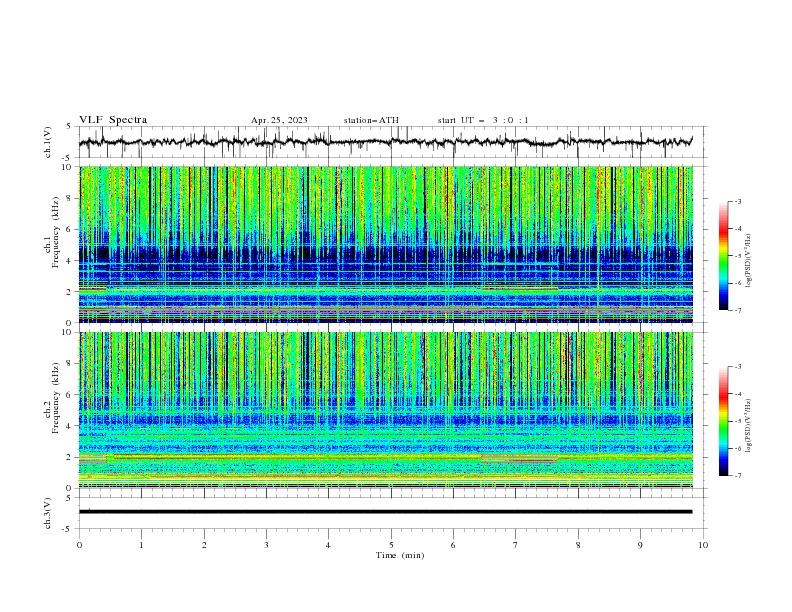
Task: Click the "-3" tick on ch.1 color bar
Action: point(737,201)
